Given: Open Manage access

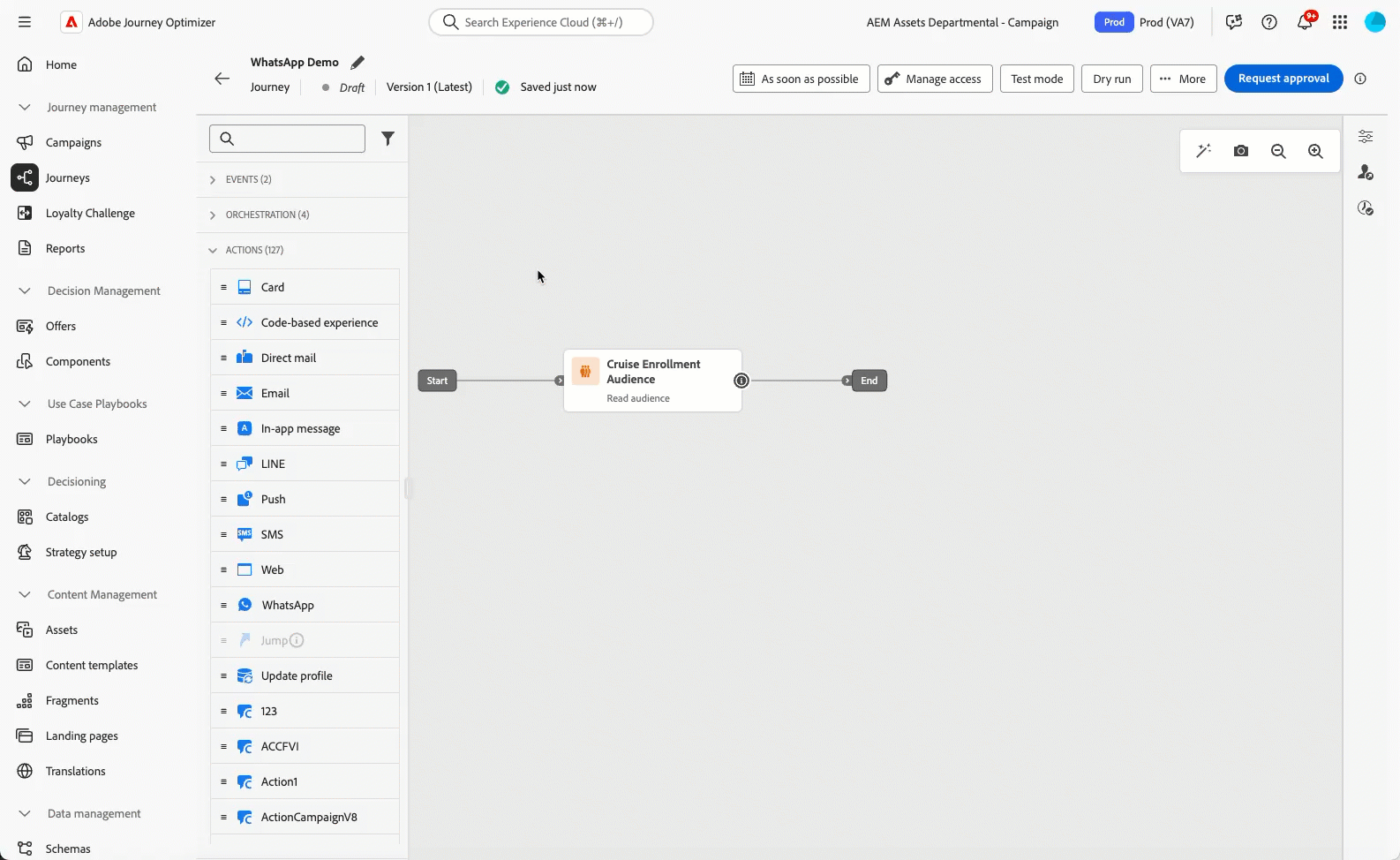Looking at the screenshot, I should [x=935, y=79].
